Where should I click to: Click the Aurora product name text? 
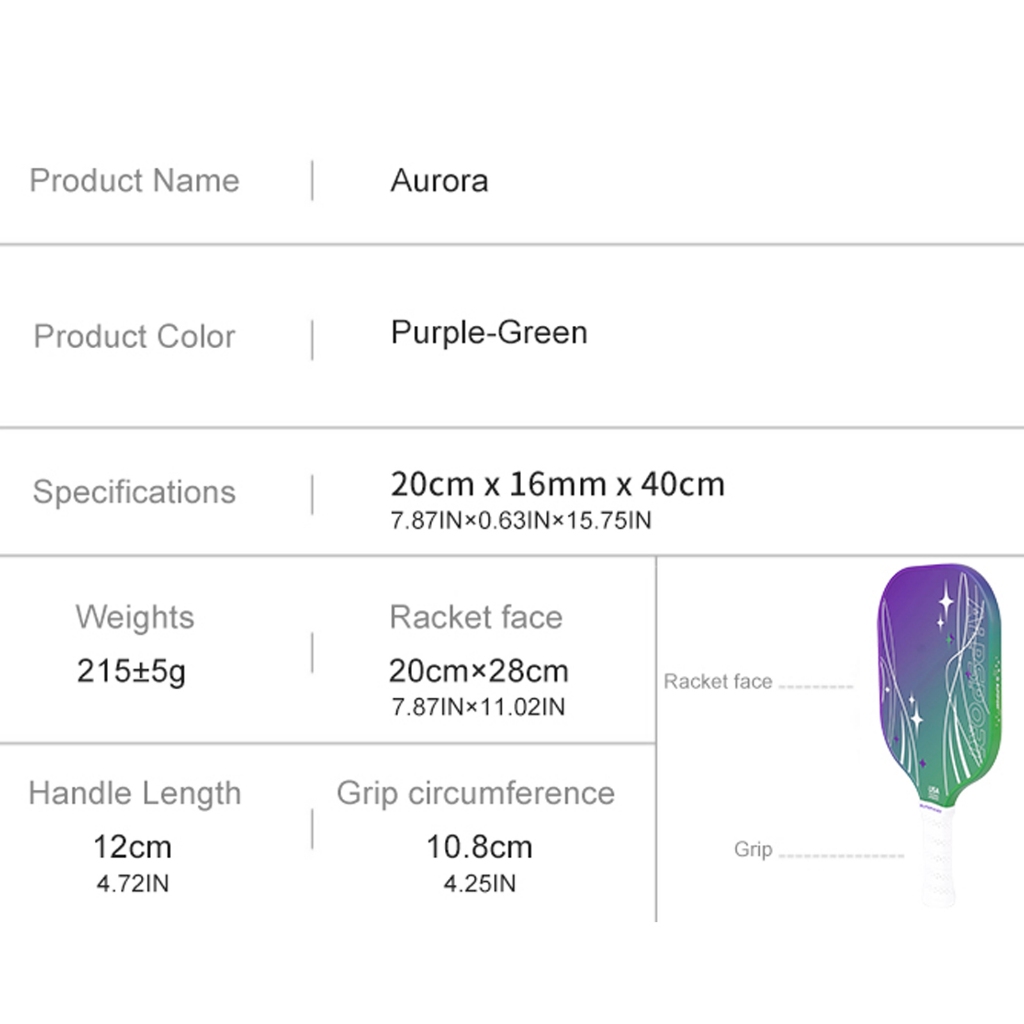coord(439,180)
